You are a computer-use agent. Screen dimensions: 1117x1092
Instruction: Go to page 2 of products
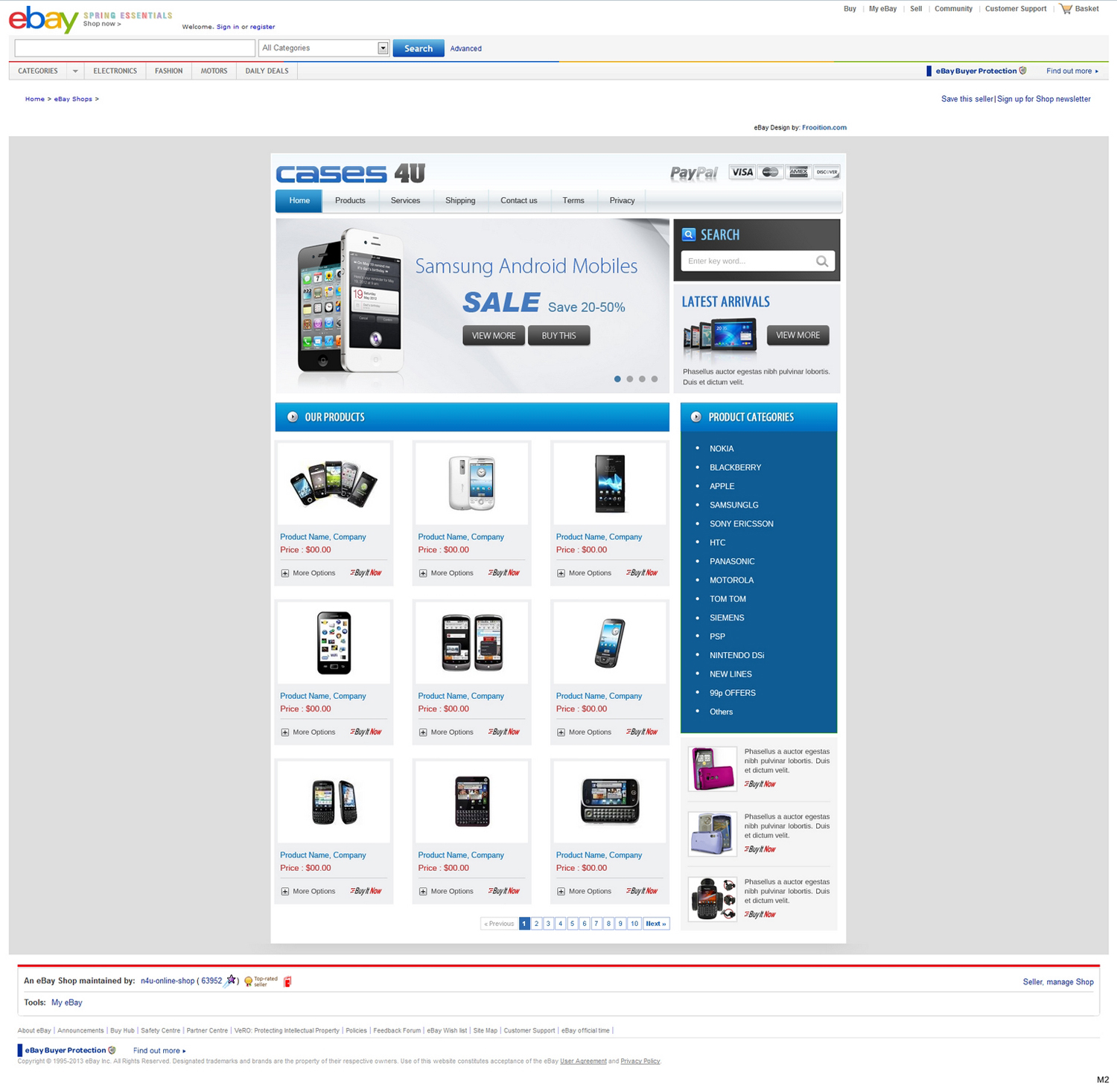536,924
